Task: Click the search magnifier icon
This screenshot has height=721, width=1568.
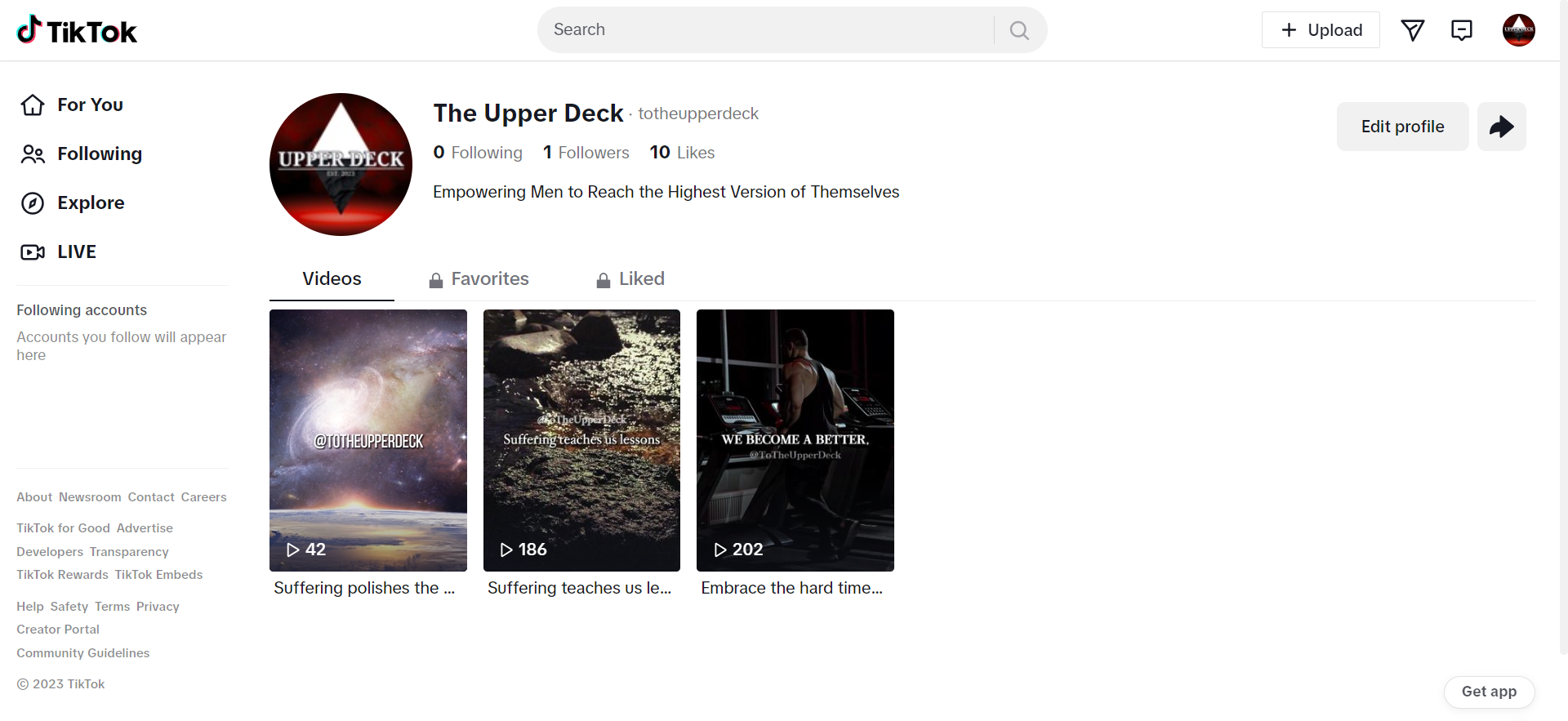Action: click(1019, 30)
